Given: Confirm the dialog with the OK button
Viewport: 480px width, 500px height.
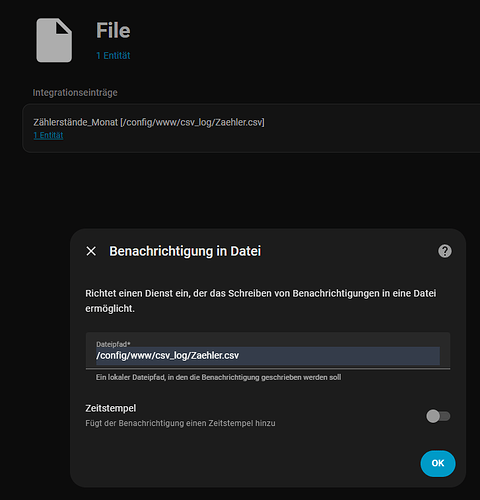Looking at the screenshot, I should (x=438, y=463).
